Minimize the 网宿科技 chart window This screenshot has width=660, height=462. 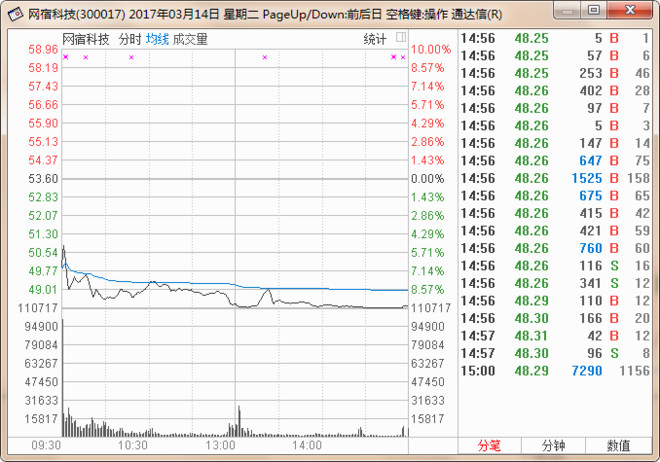click(x=567, y=11)
